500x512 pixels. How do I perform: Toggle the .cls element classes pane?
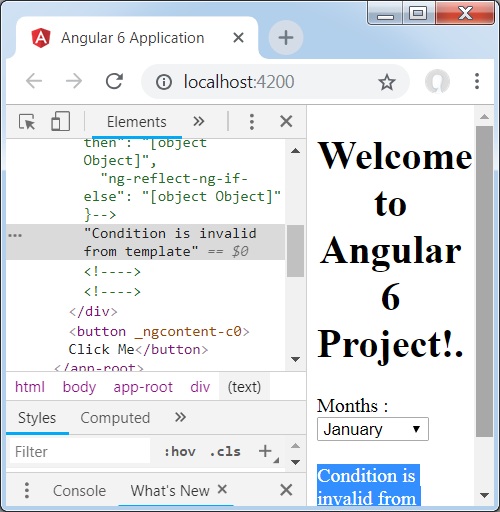tap(225, 452)
